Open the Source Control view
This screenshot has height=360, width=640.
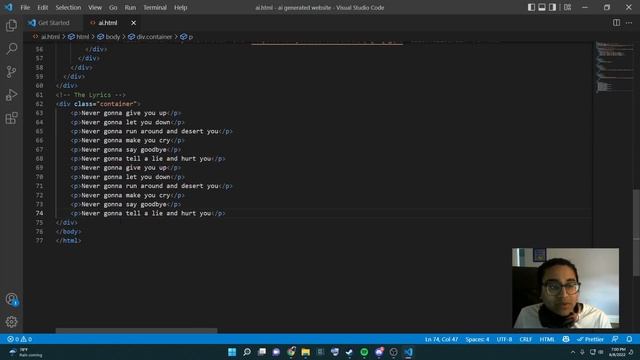click(11, 72)
